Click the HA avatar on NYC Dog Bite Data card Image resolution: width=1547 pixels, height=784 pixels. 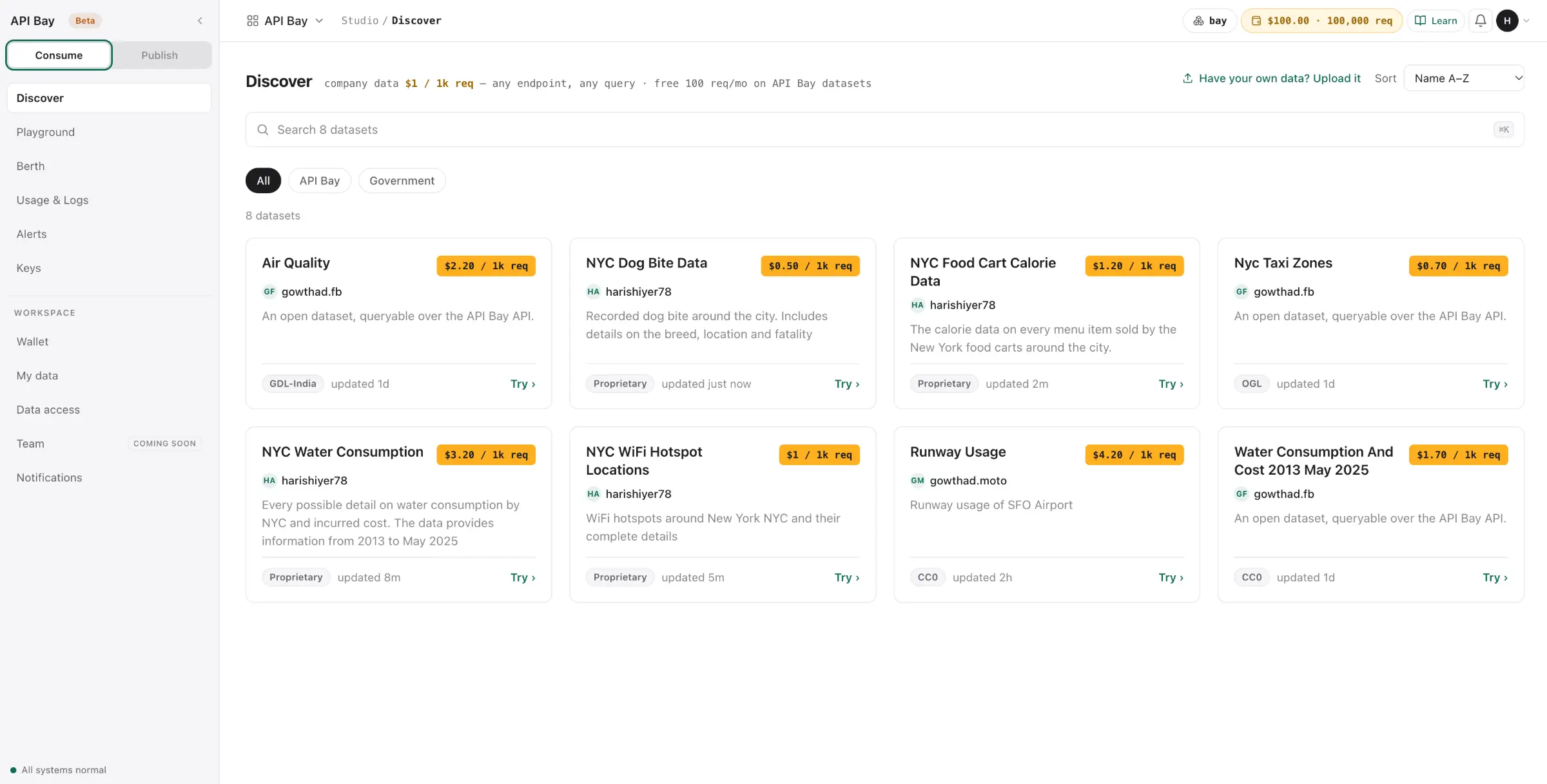[593, 292]
